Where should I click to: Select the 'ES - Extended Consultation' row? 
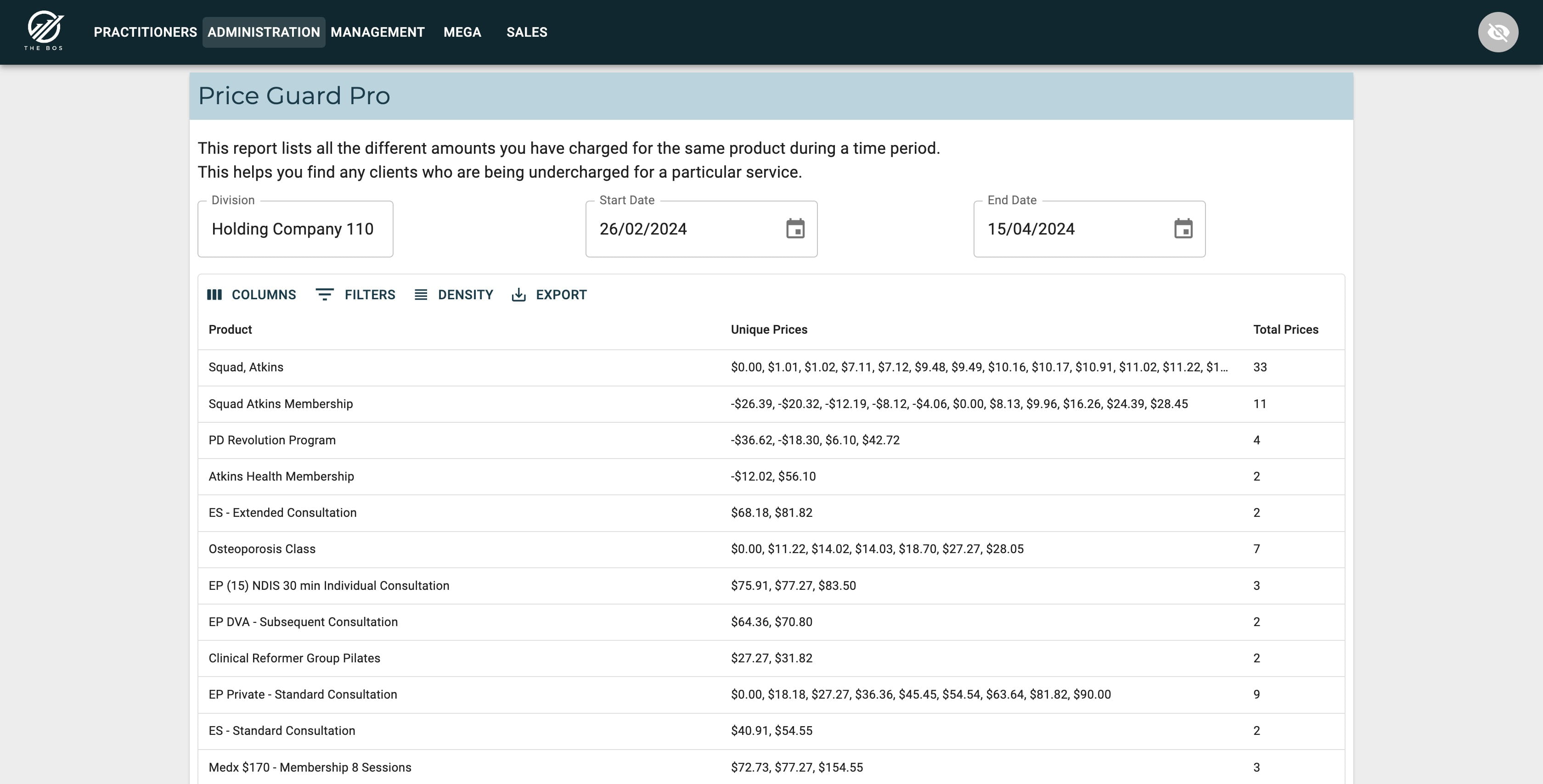771,513
